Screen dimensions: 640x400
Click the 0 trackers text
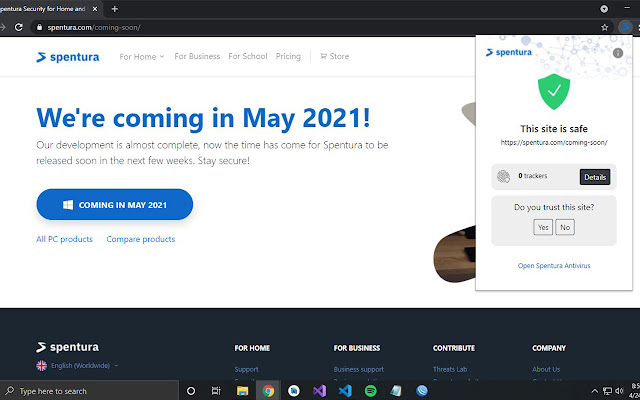click(x=533, y=176)
